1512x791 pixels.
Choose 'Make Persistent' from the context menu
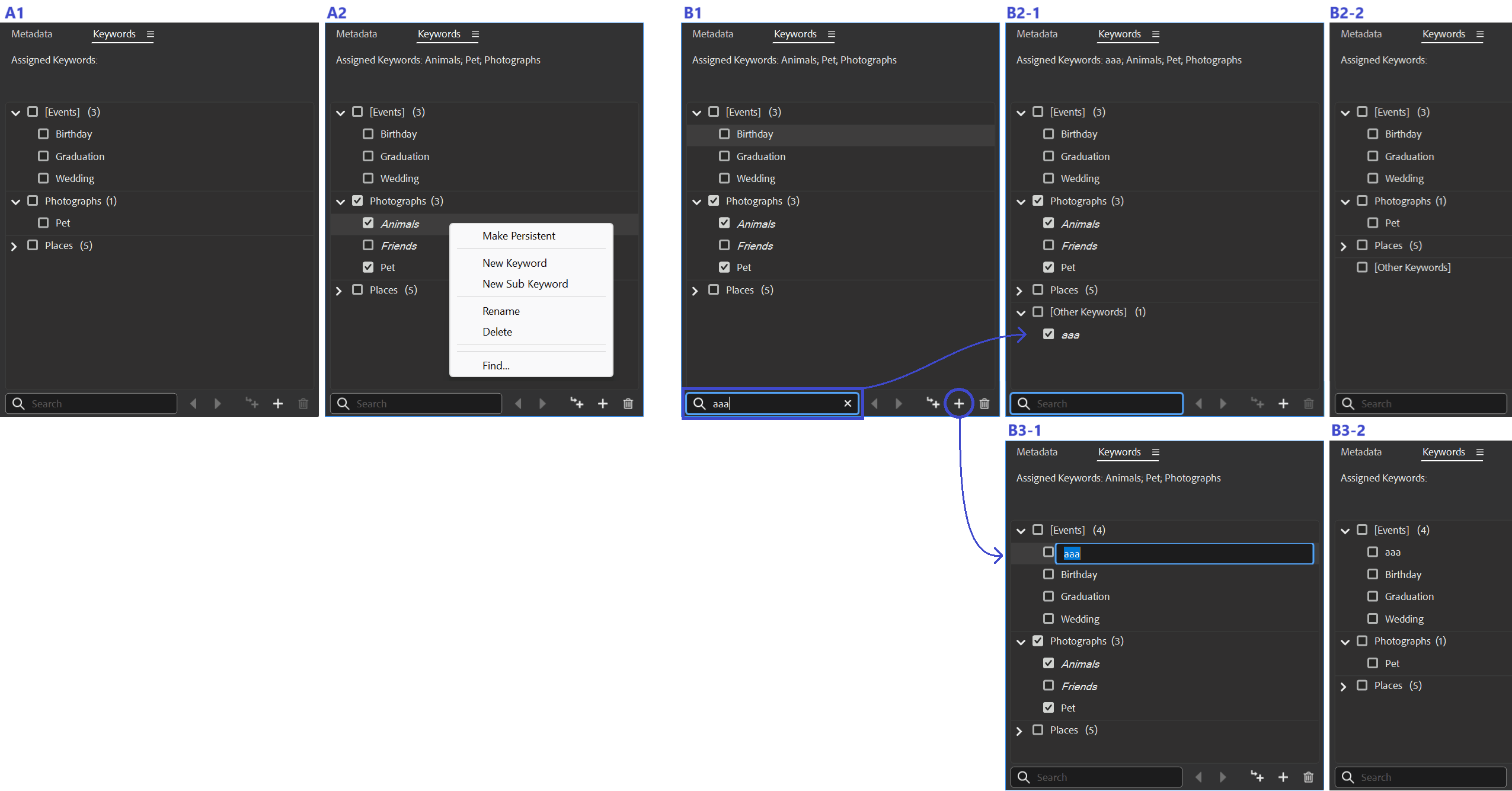point(519,236)
